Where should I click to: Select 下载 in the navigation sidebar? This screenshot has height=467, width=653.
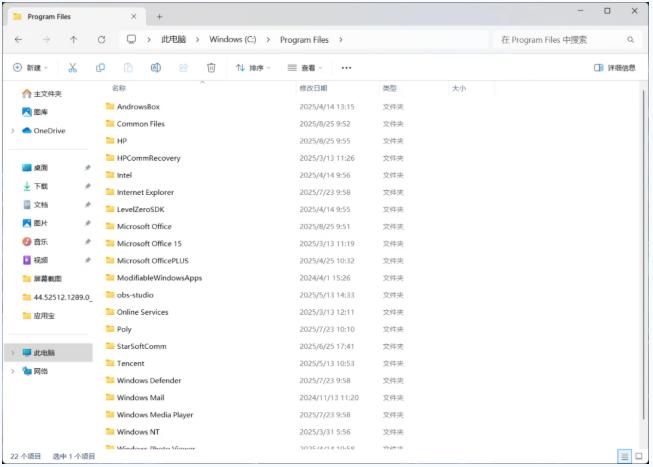40,186
